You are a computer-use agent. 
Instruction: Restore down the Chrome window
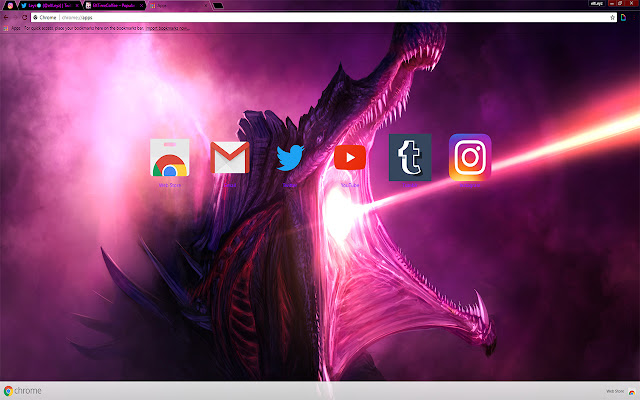(x=620, y=3)
